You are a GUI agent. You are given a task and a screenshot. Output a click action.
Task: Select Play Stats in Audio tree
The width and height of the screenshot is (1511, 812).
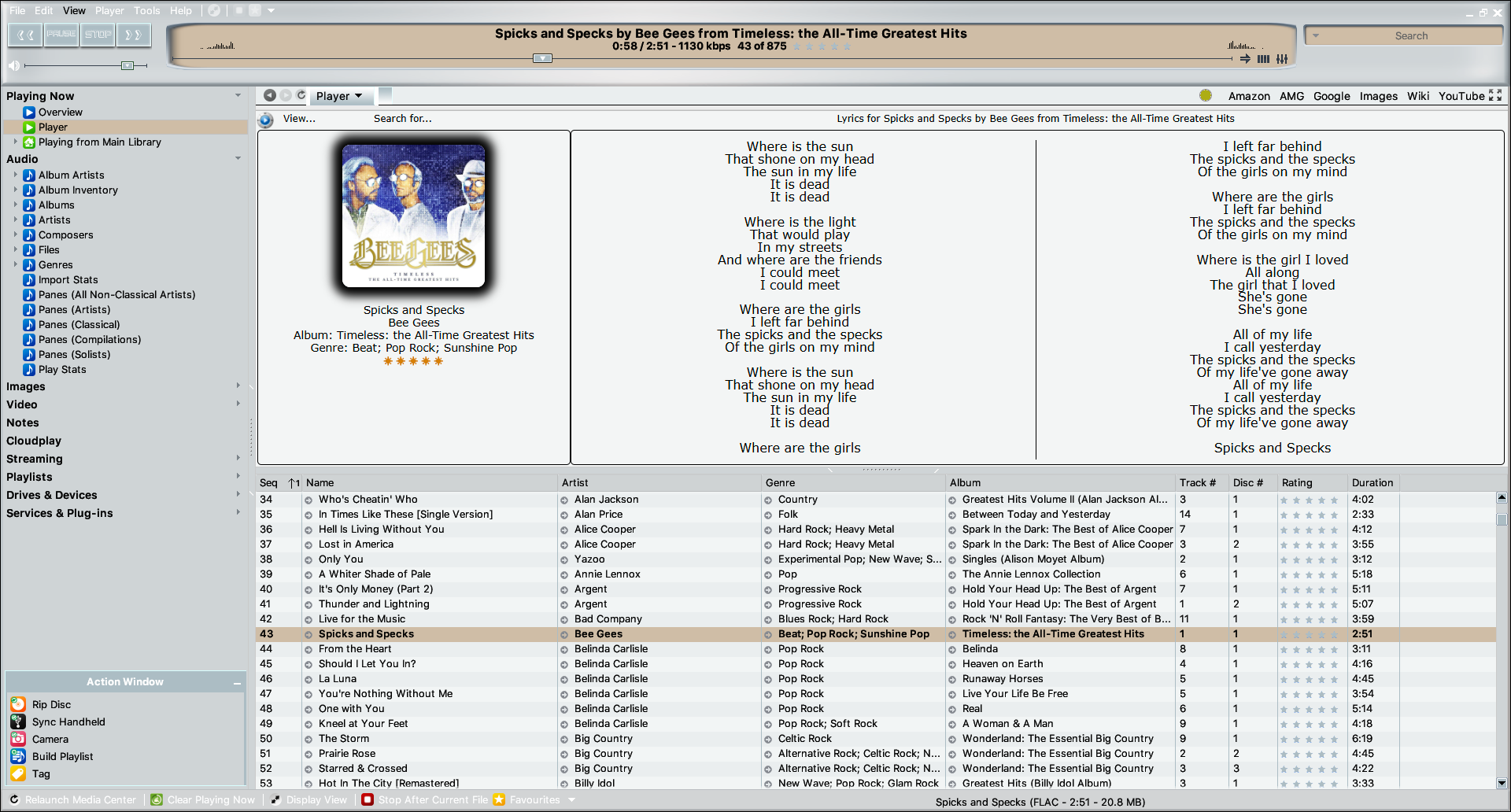pos(62,370)
